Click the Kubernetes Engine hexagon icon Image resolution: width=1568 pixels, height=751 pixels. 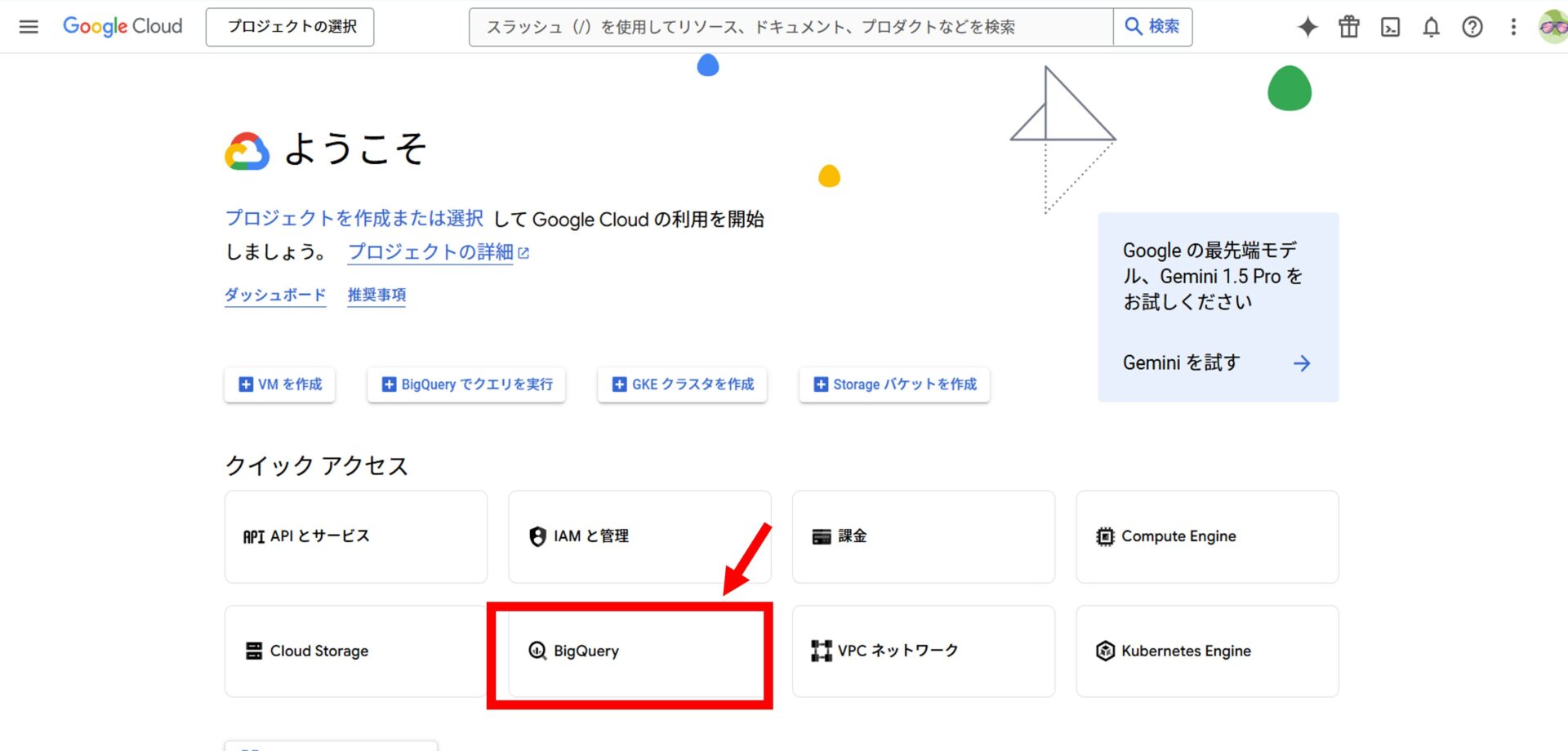[x=1105, y=651]
